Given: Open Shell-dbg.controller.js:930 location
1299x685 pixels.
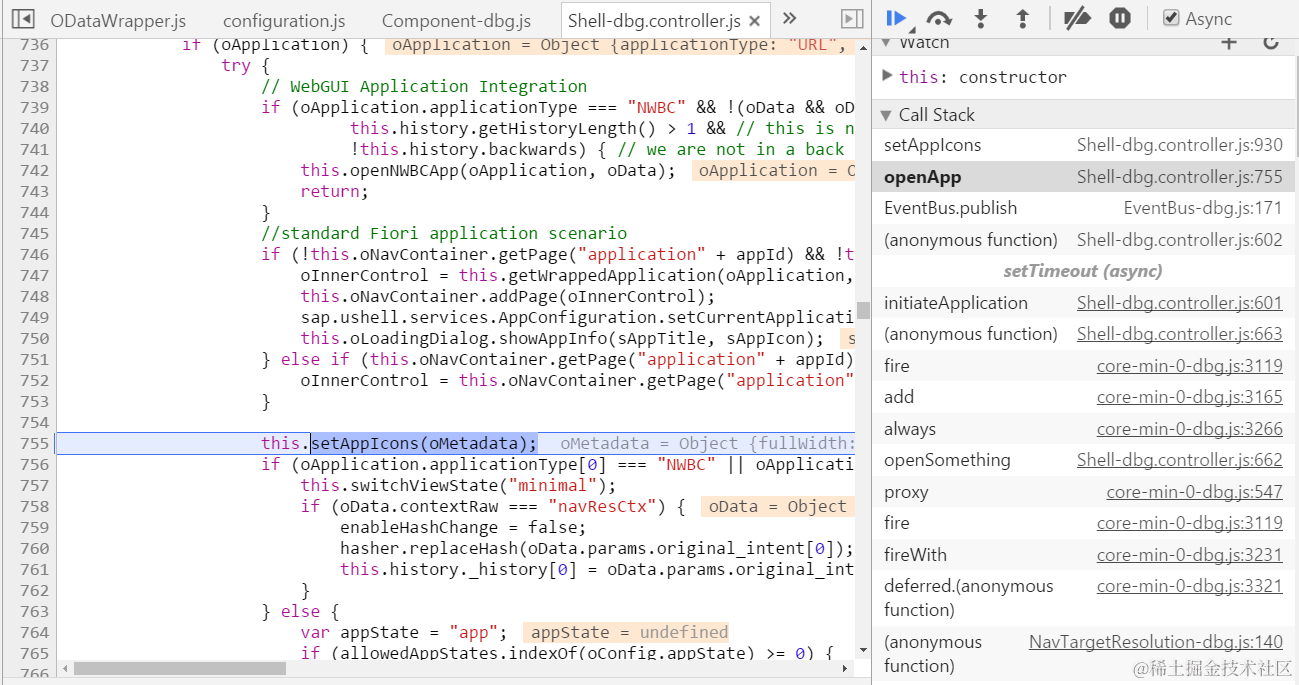Looking at the screenshot, I should click(x=1179, y=145).
